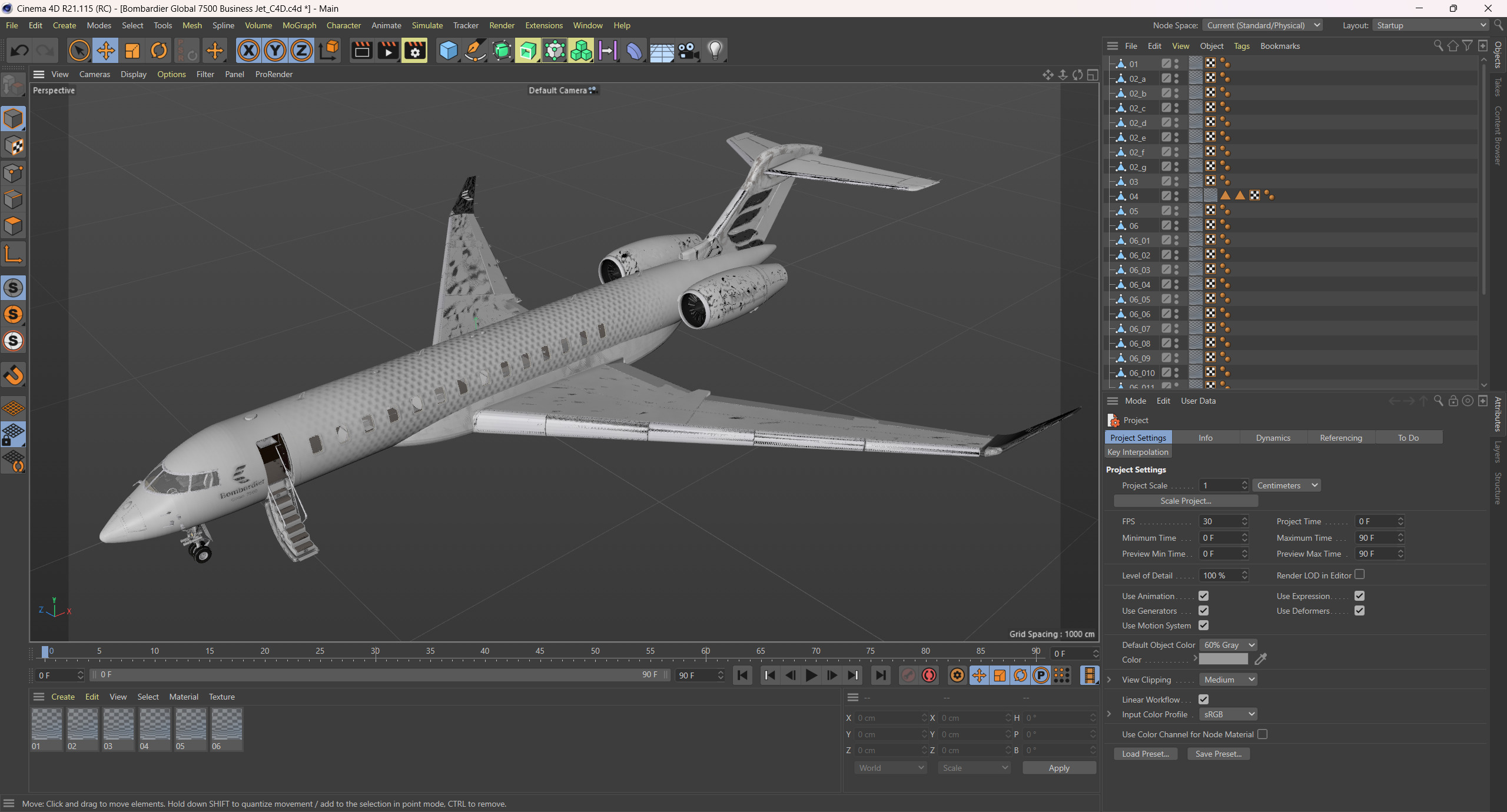This screenshot has height=812, width=1507.
Task: Click the FPS input field
Action: (x=1220, y=521)
